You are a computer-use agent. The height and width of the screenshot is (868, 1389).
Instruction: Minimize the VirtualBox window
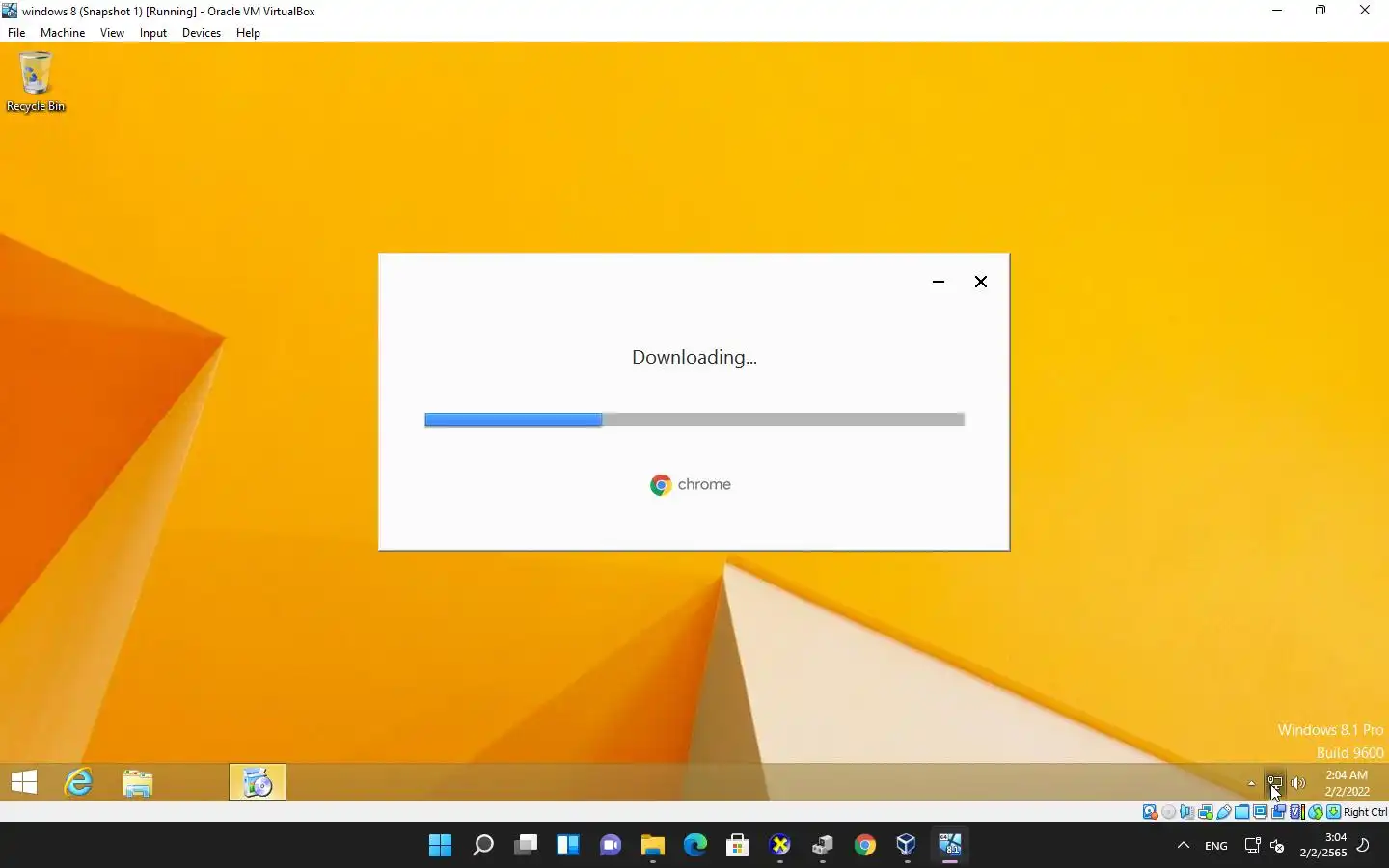[1277, 11]
